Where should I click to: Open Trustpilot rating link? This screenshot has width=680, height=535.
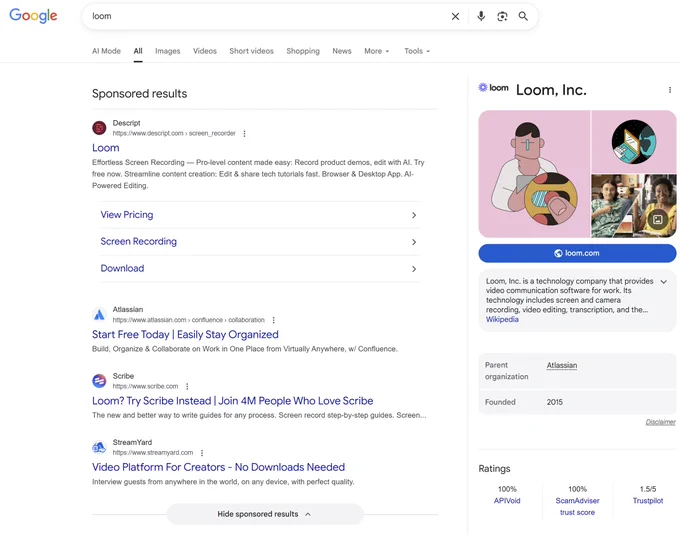[x=647, y=501]
